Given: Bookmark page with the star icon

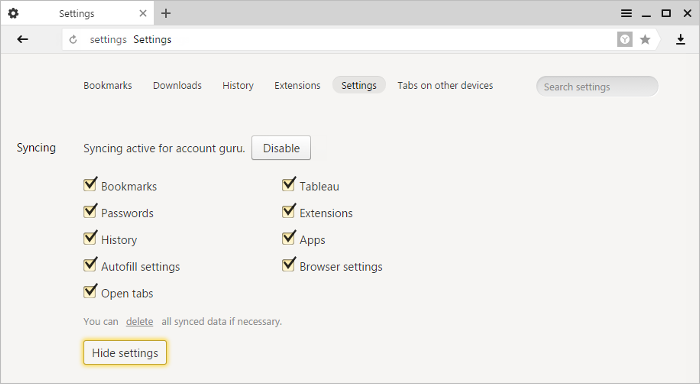Looking at the screenshot, I should point(645,40).
